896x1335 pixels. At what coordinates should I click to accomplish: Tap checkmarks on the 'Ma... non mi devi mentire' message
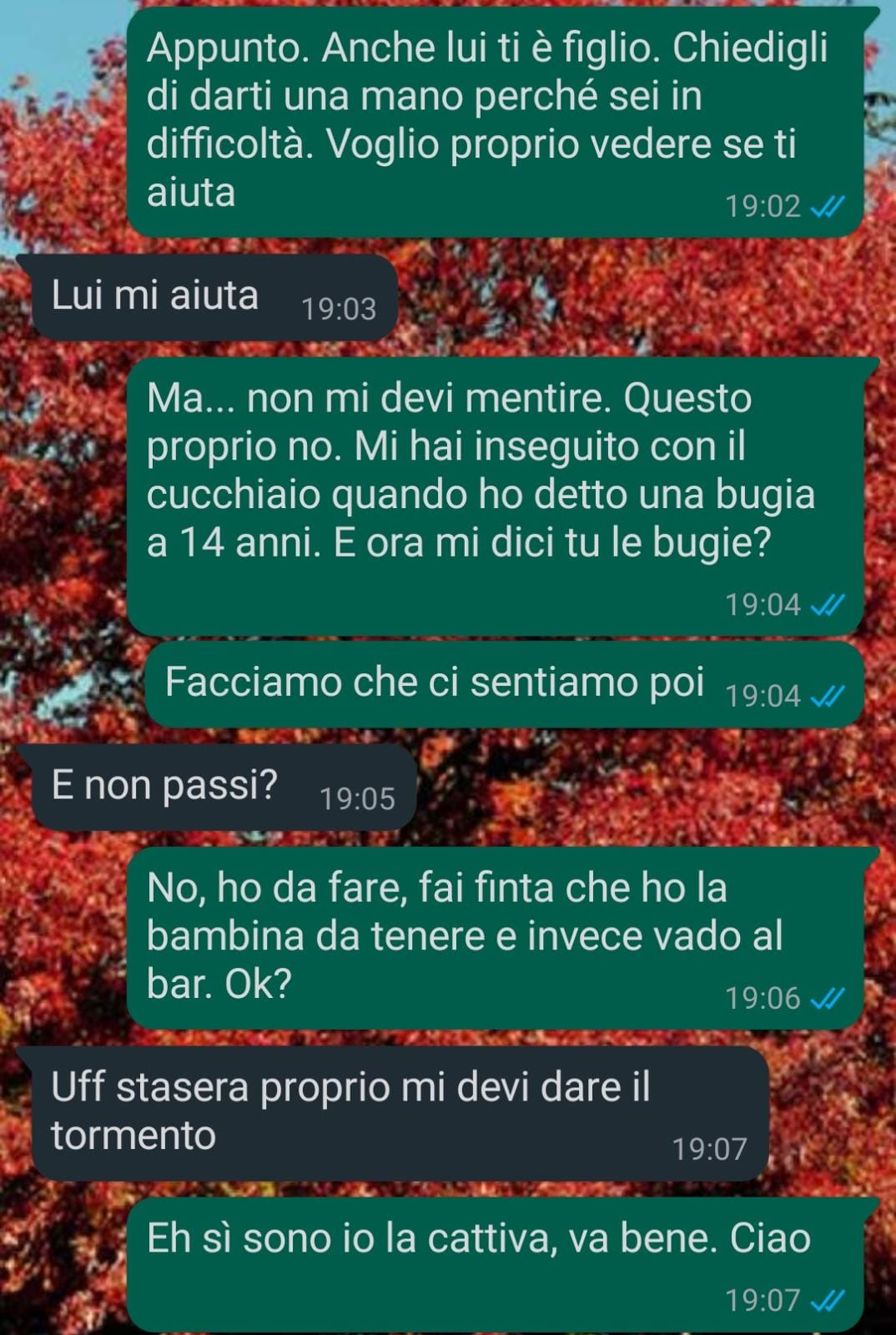click(828, 604)
